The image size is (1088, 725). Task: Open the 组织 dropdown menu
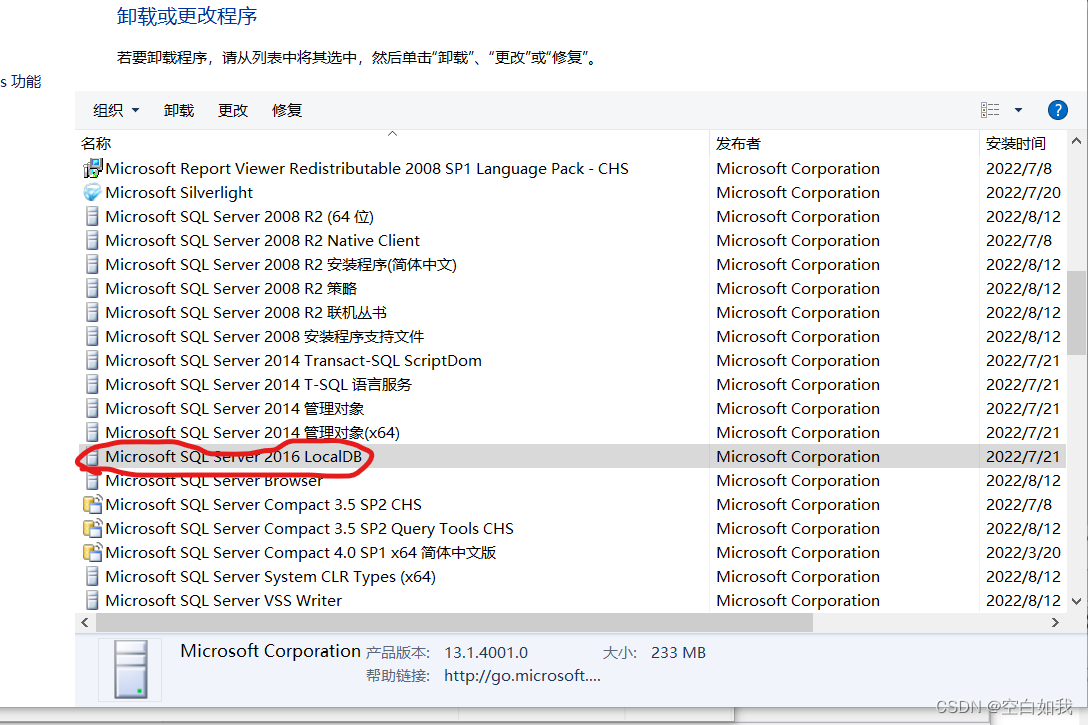click(x=116, y=110)
